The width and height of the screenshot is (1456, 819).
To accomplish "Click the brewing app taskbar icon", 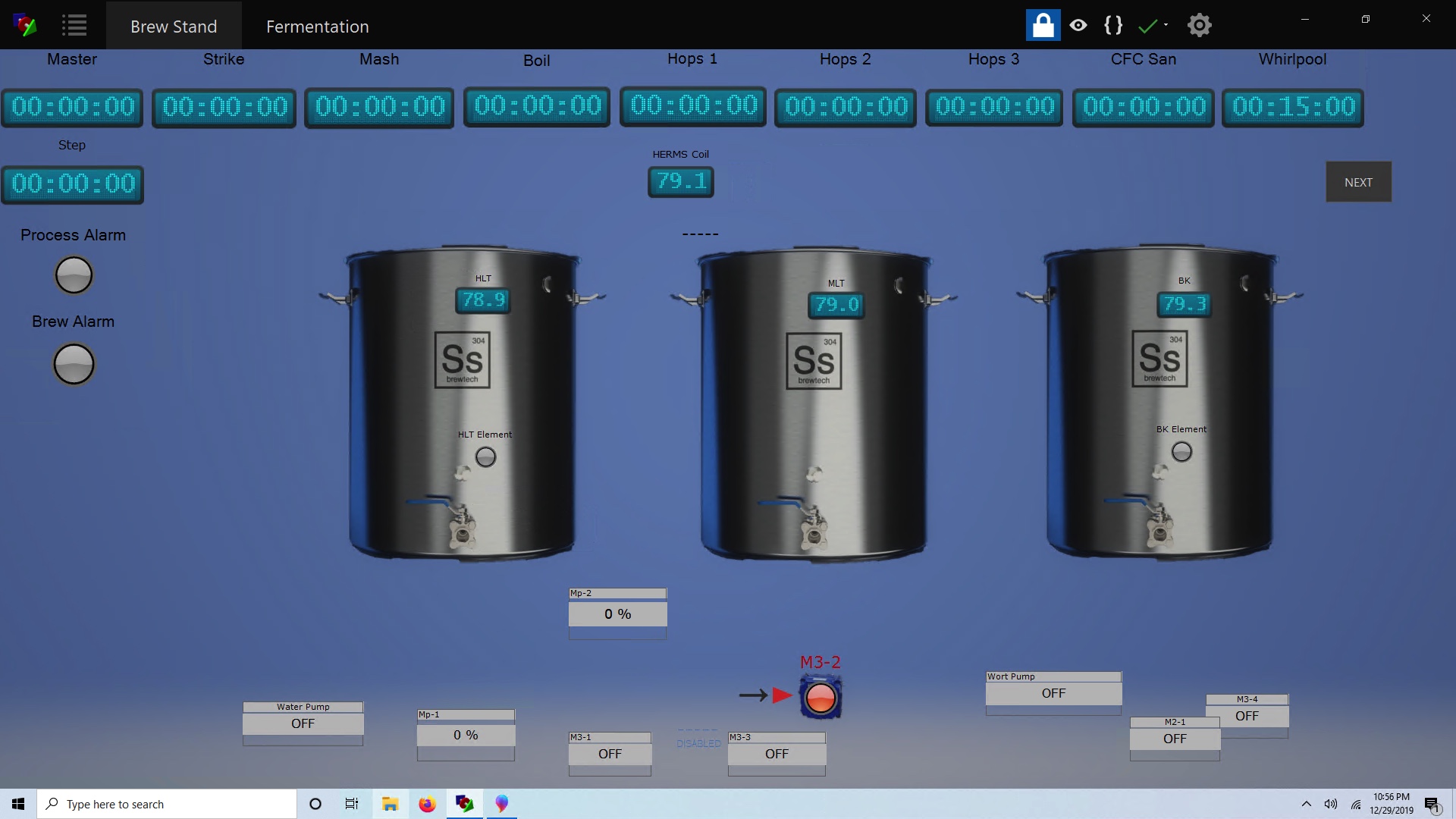I will (464, 804).
